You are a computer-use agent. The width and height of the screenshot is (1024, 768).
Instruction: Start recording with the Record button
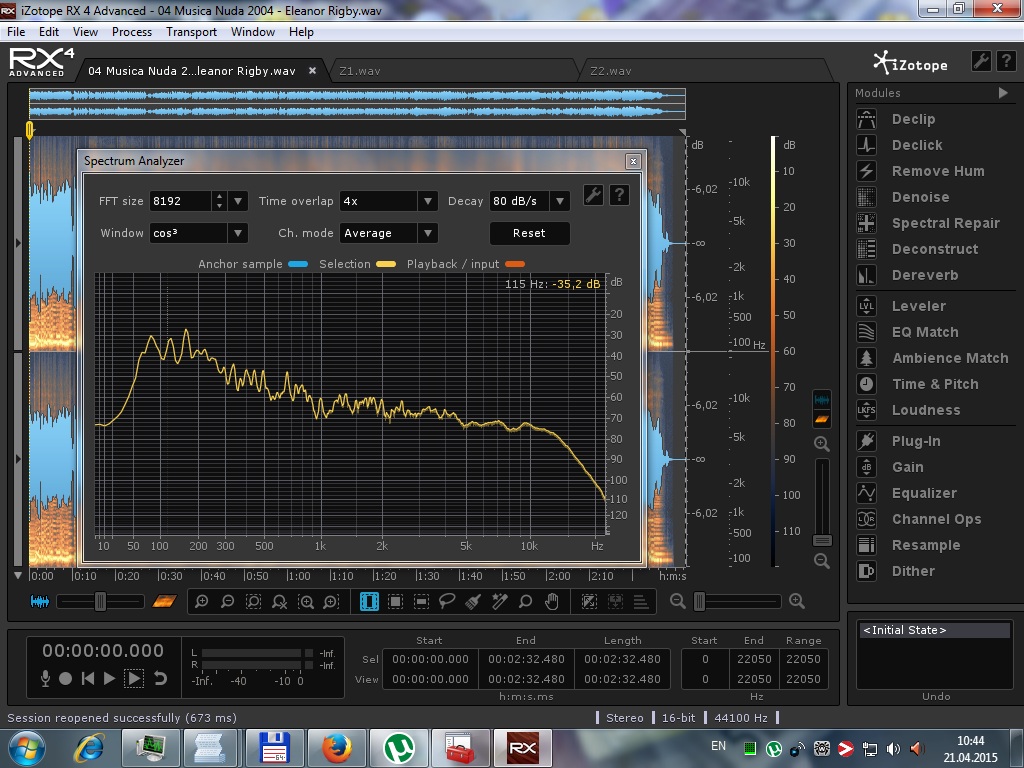pos(65,679)
